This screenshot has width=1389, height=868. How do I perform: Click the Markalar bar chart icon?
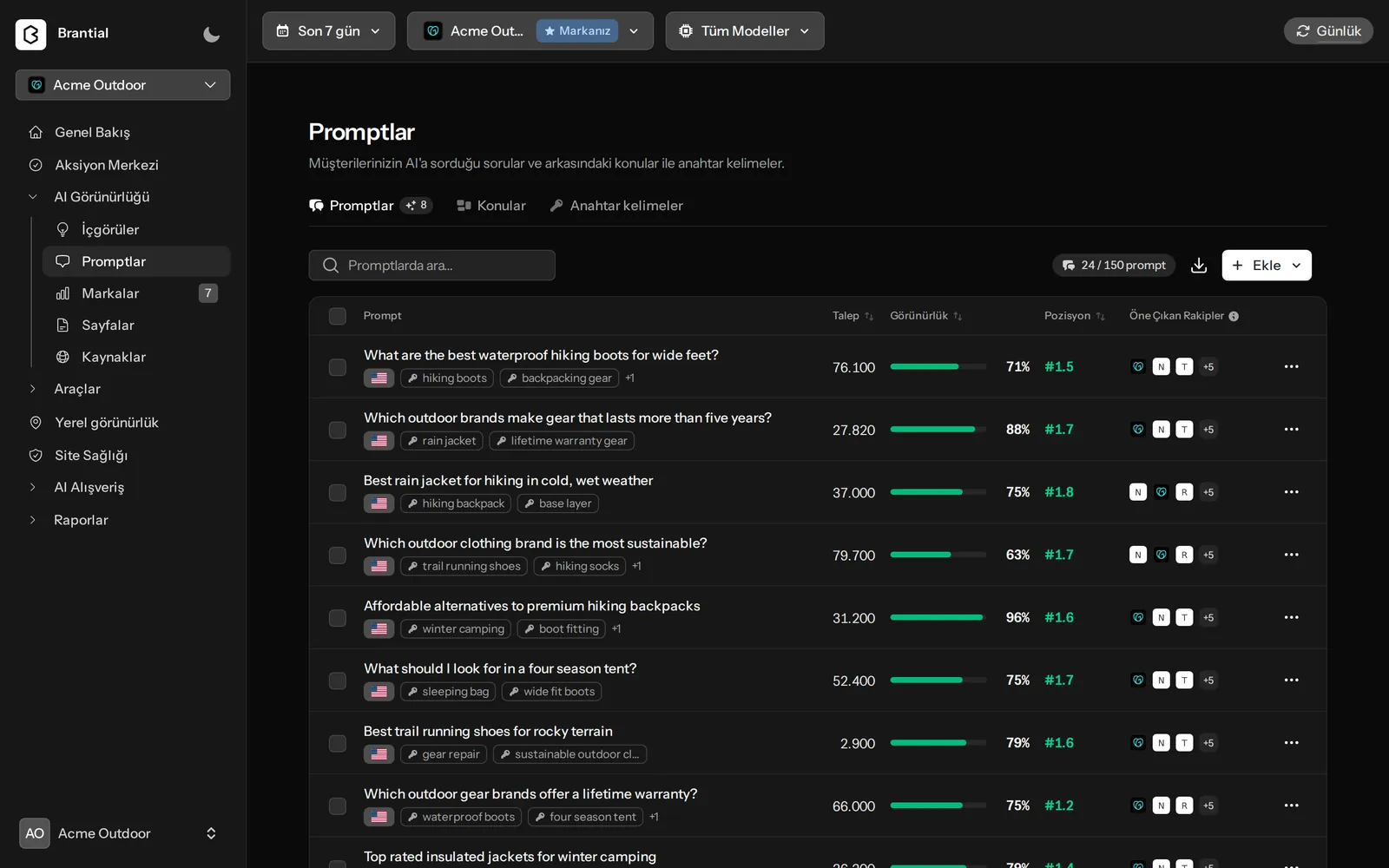[x=63, y=293]
